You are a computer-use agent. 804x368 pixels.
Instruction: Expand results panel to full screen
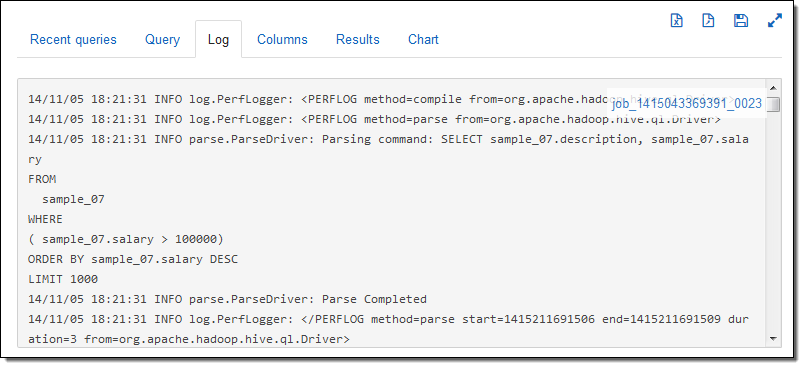pos(775,21)
